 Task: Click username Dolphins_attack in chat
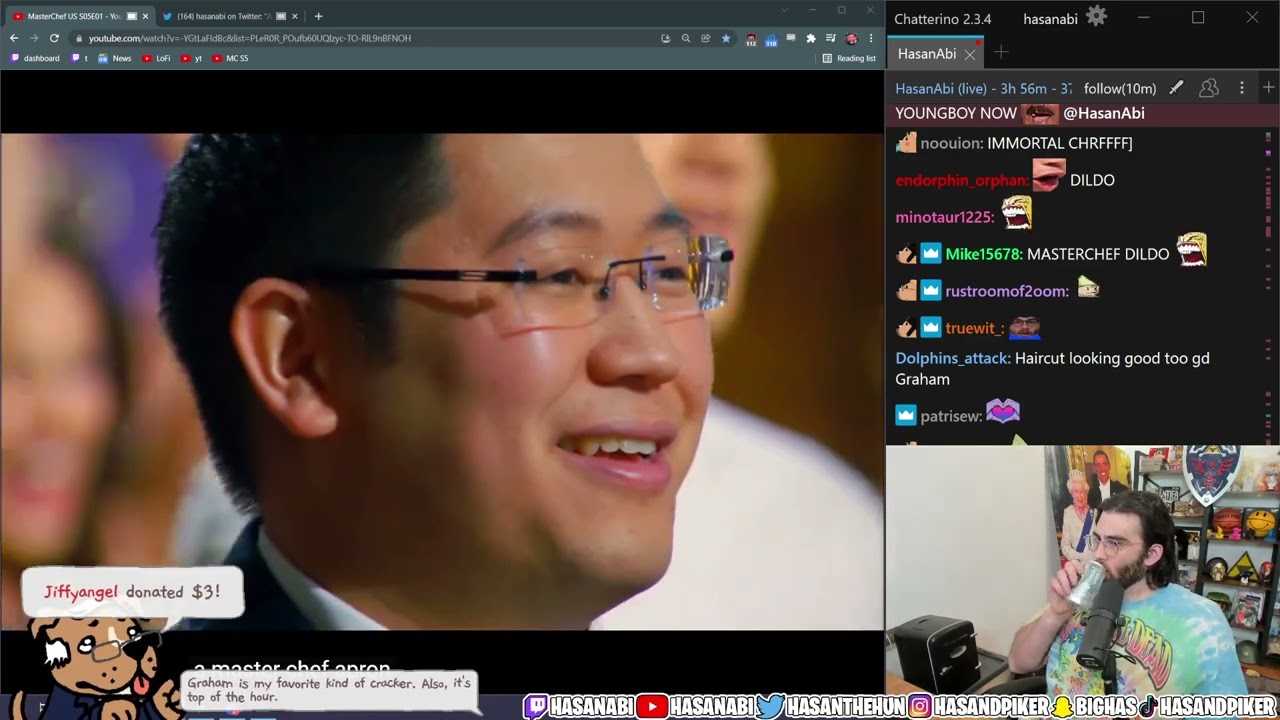pos(953,358)
